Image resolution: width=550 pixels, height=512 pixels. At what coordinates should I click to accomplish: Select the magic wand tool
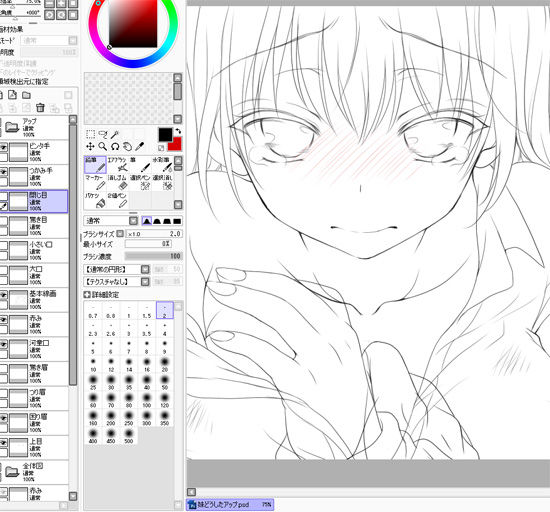(115, 134)
